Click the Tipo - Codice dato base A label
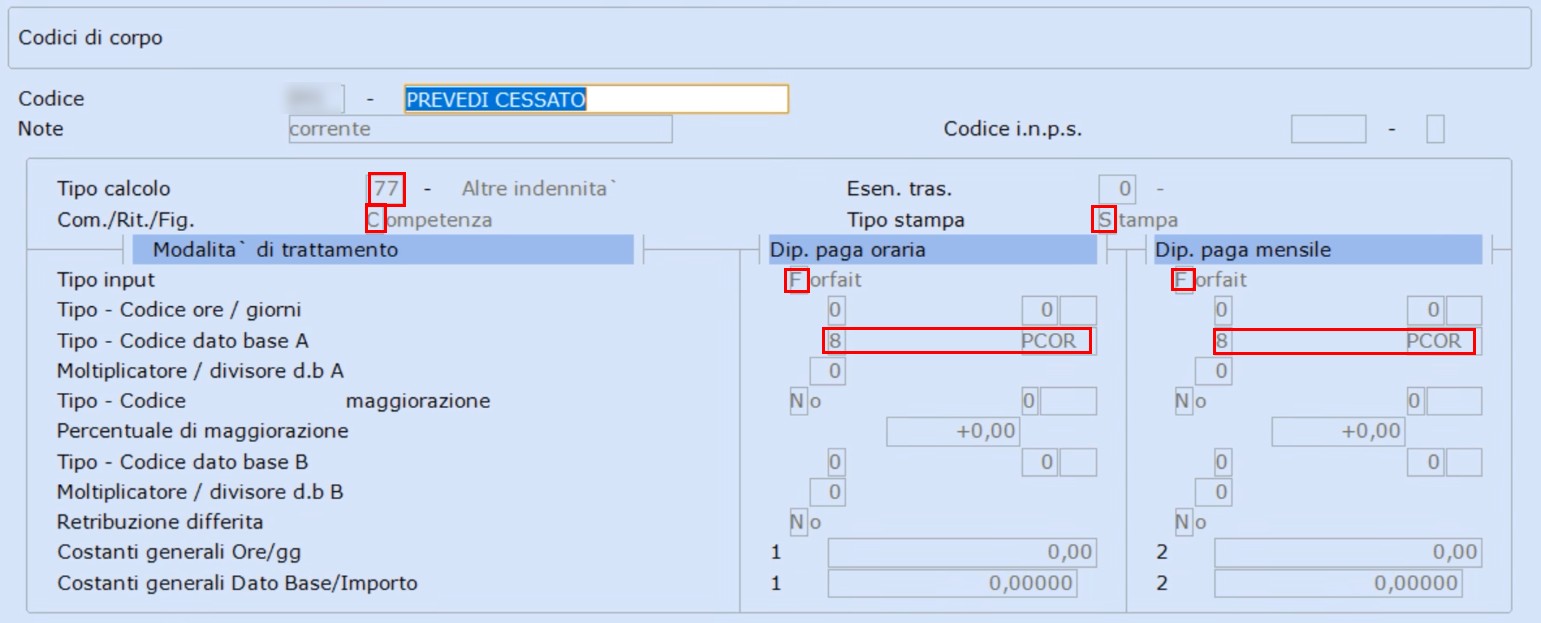 point(183,341)
